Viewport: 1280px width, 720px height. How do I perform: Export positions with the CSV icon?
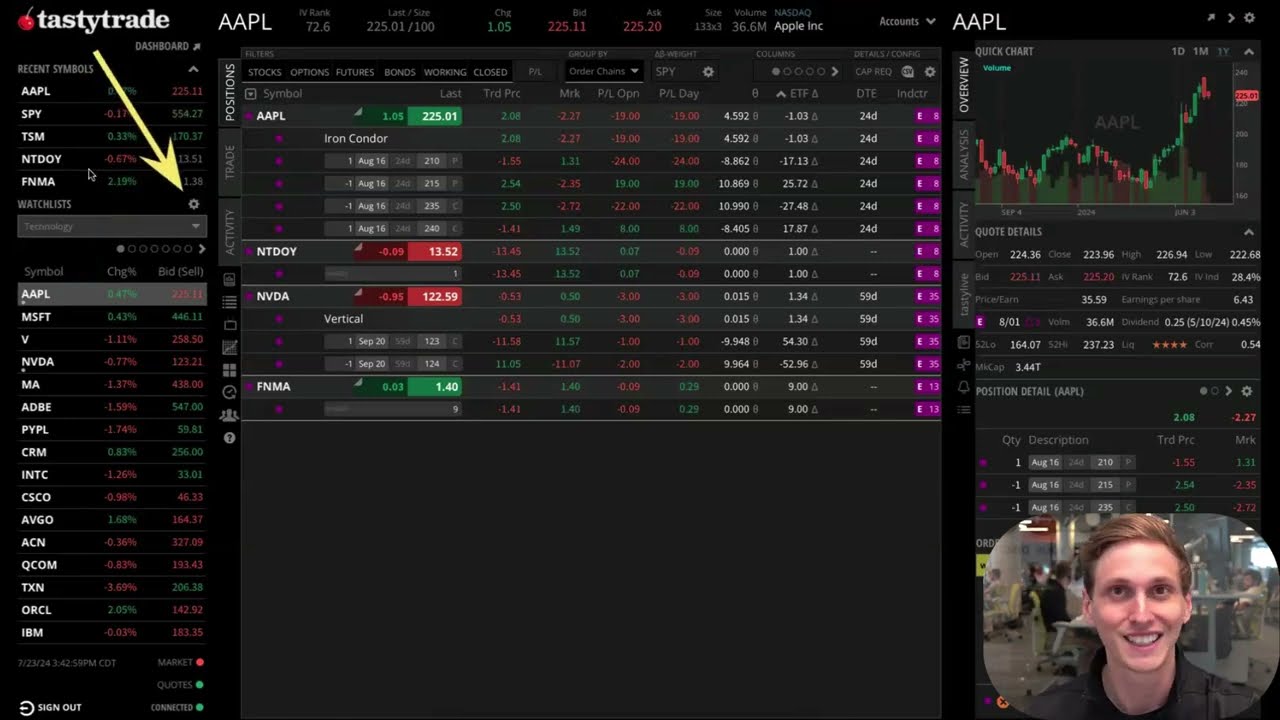click(x=908, y=72)
